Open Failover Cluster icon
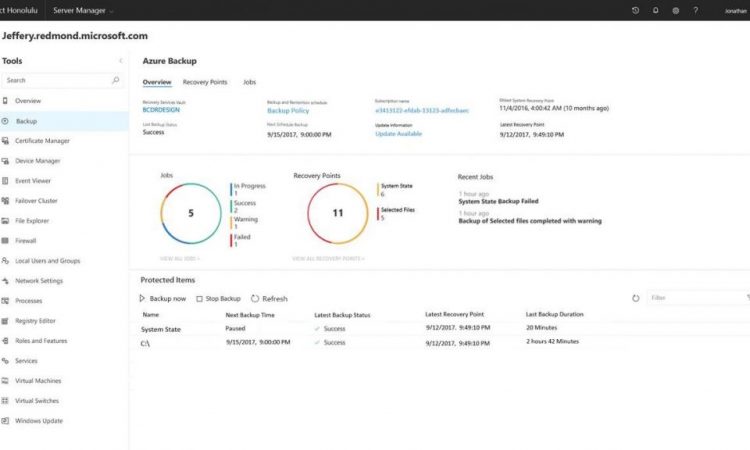This screenshot has width=750, height=450. pyautogui.click(x=5, y=201)
